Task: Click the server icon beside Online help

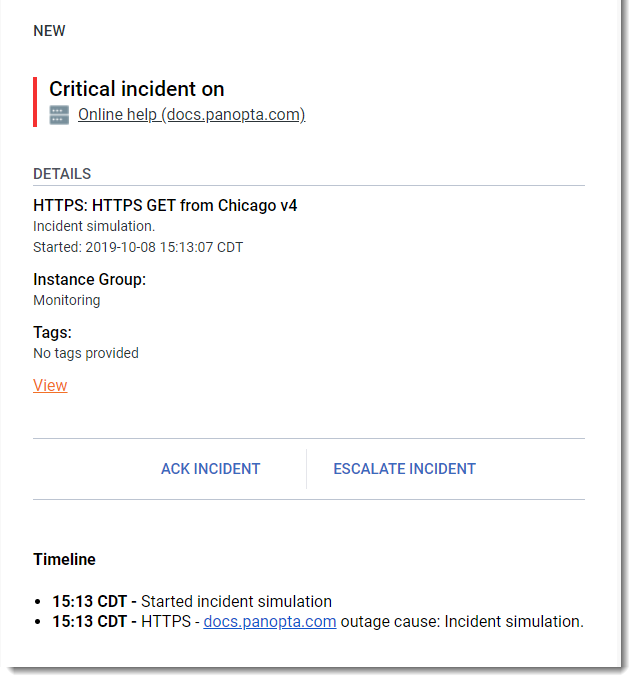Action: tap(59, 115)
